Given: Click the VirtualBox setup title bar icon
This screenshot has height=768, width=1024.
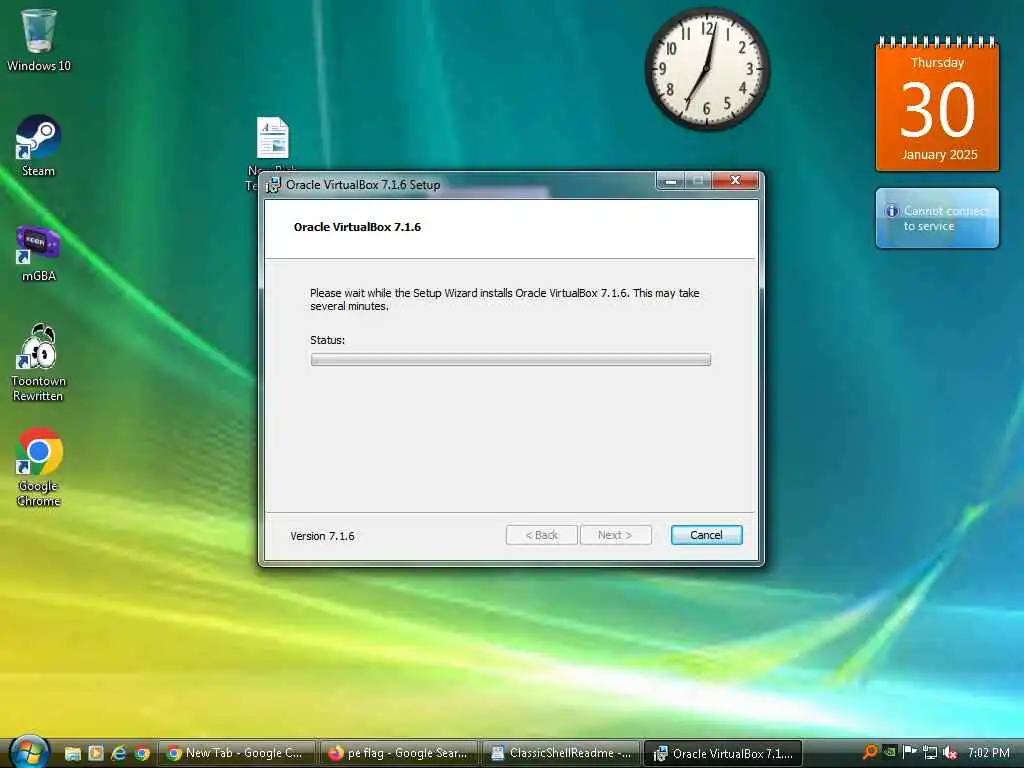Looking at the screenshot, I should point(273,185).
